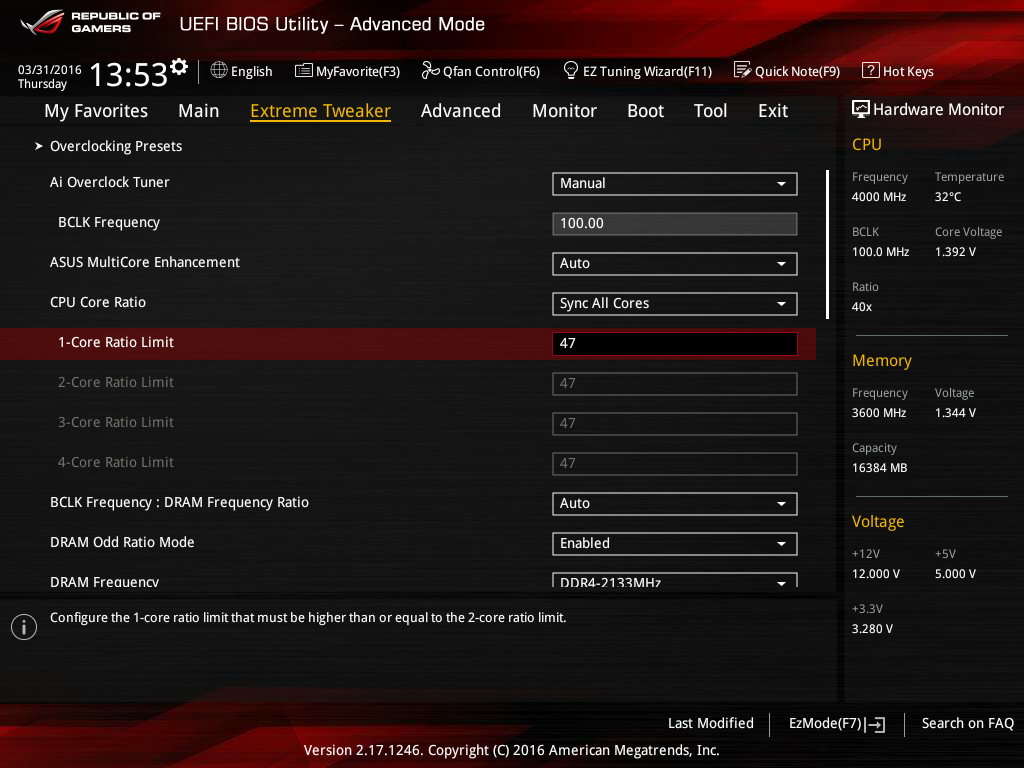1024x768 pixels.
Task: Open the Boot tab
Action: tap(645, 111)
